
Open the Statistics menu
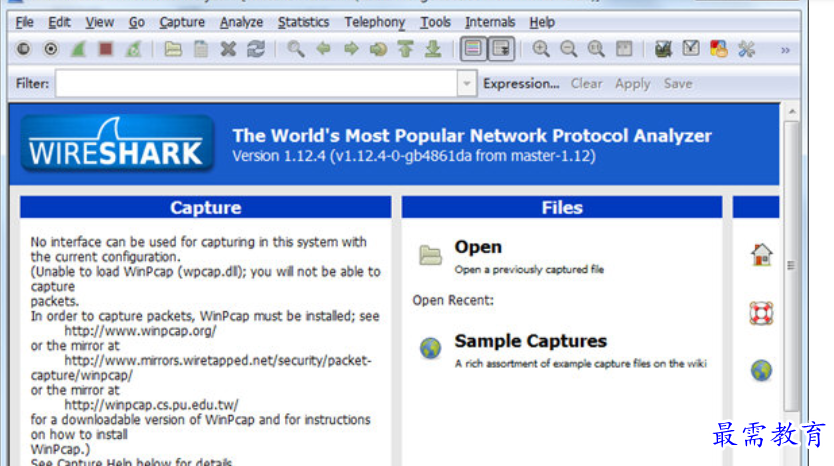(x=303, y=22)
